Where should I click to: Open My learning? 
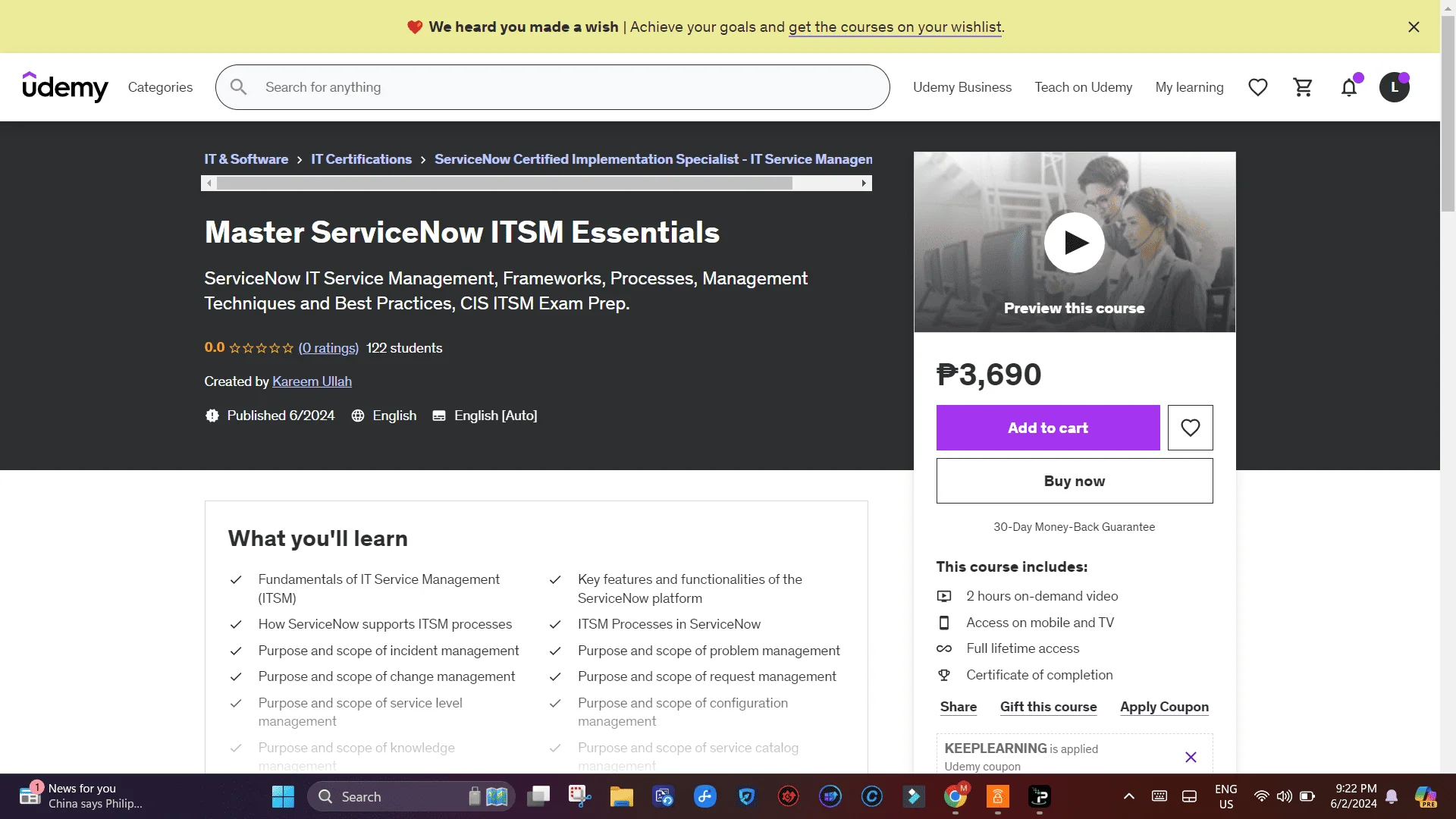pyautogui.click(x=1189, y=87)
